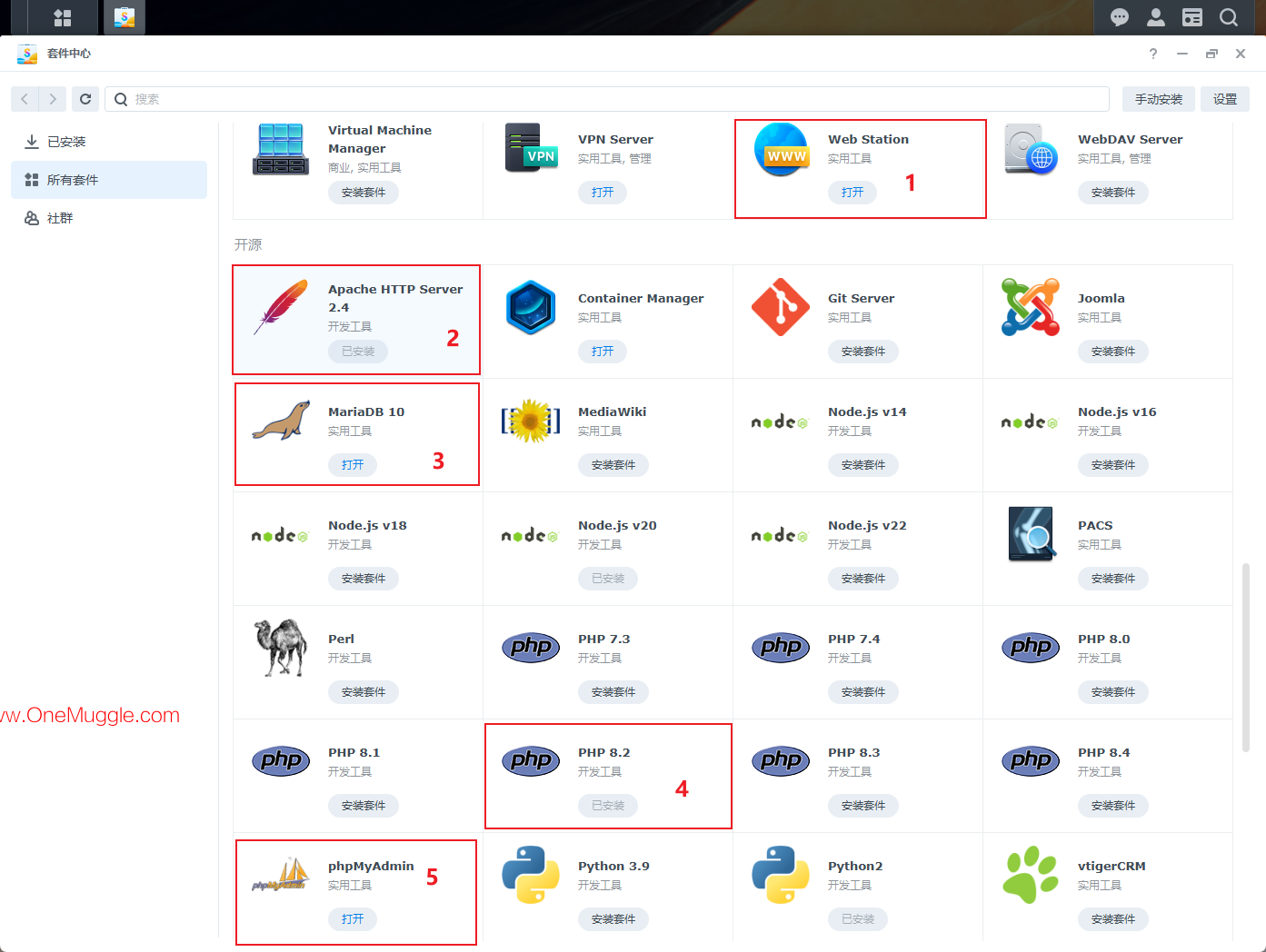Click the Python 3.9 package icon

[531, 875]
